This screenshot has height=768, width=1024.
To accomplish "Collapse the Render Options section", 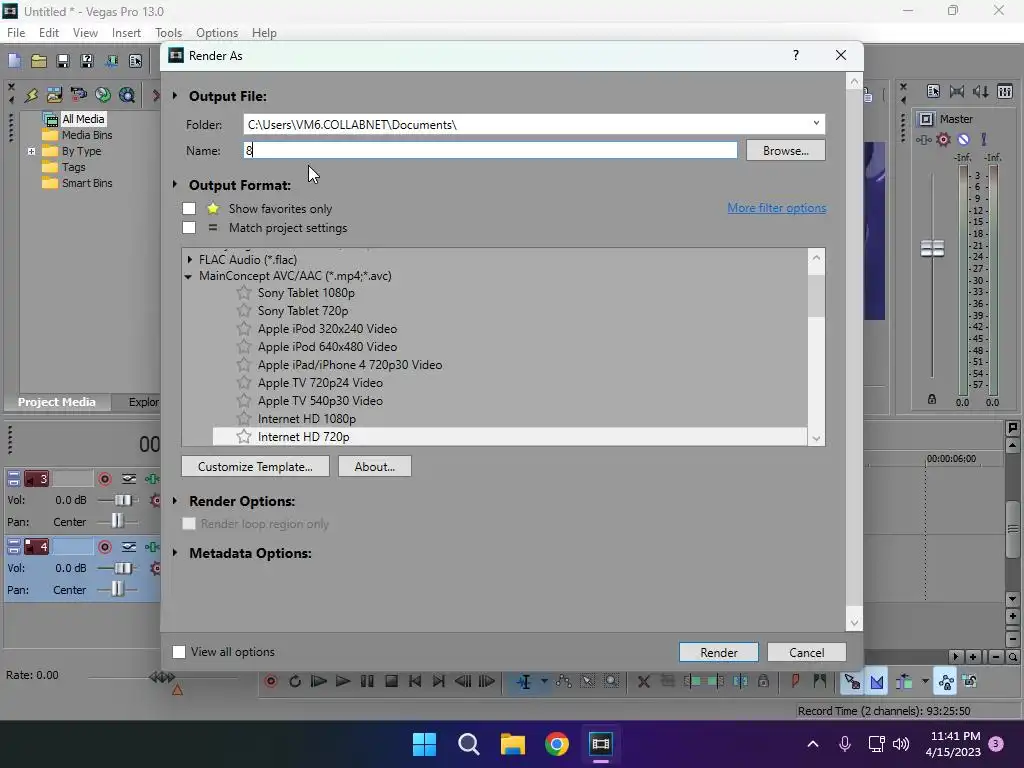I will pos(175,500).
